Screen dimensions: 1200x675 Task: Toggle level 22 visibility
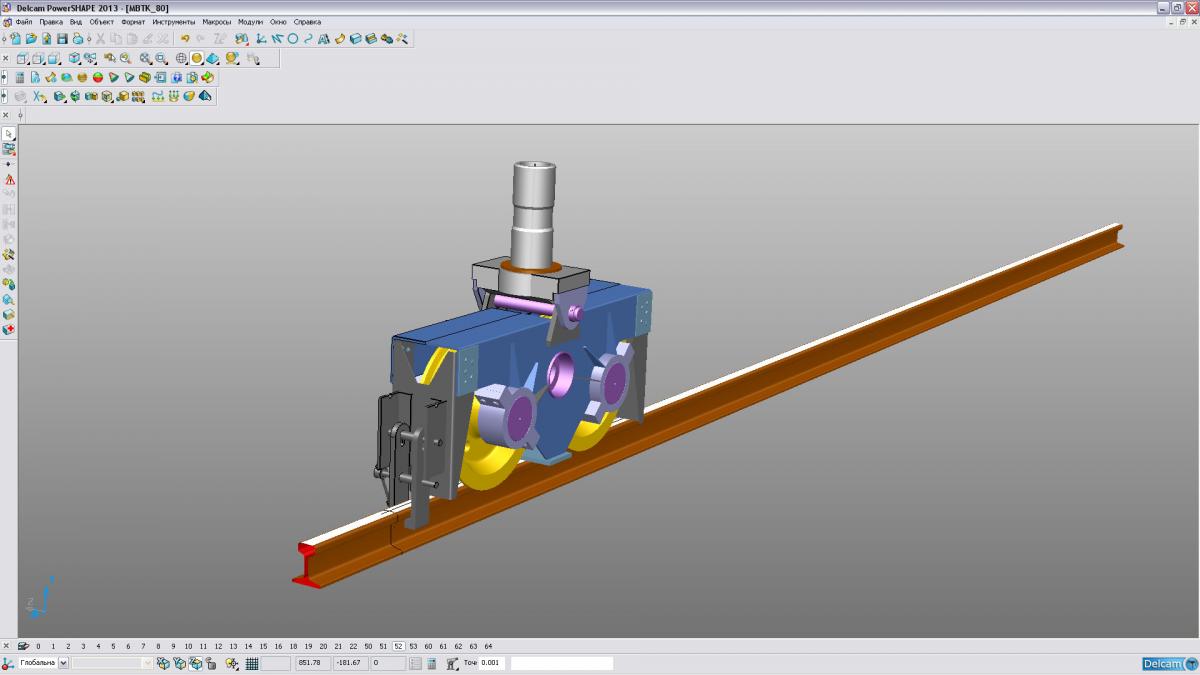tap(353, 646)
